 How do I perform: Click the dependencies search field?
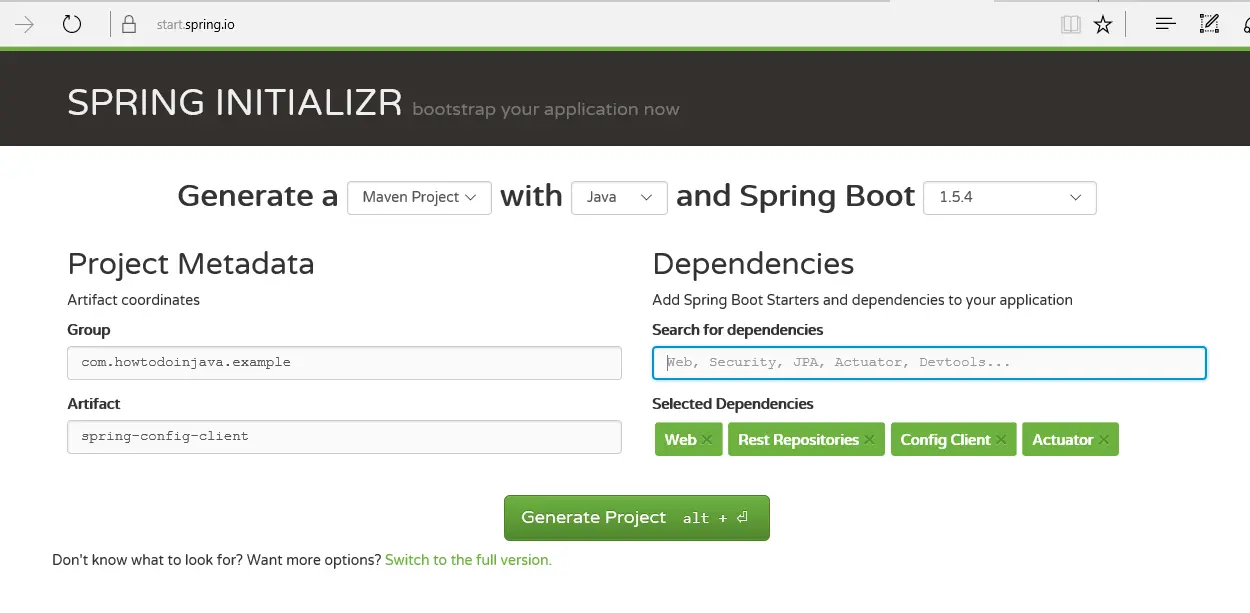pyautogui.click(x=929, y=362)
